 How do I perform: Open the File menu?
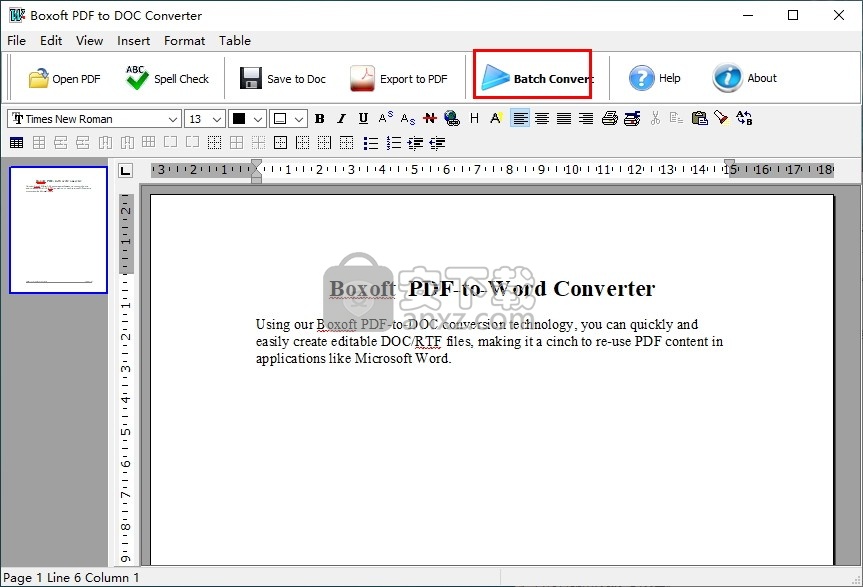[16, 41]
